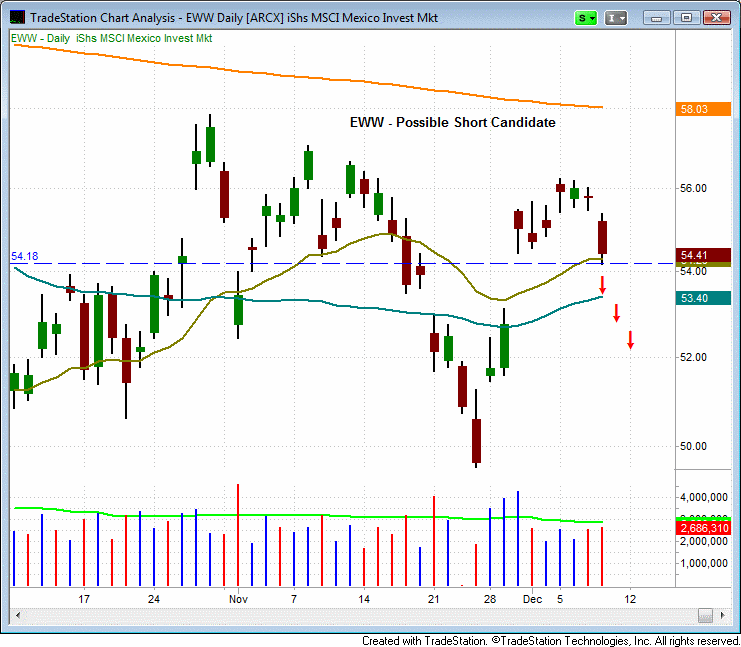Screen dimensions: 741x647
Task: Click the lowest red down arrow drawing
Action: (630, 340)
